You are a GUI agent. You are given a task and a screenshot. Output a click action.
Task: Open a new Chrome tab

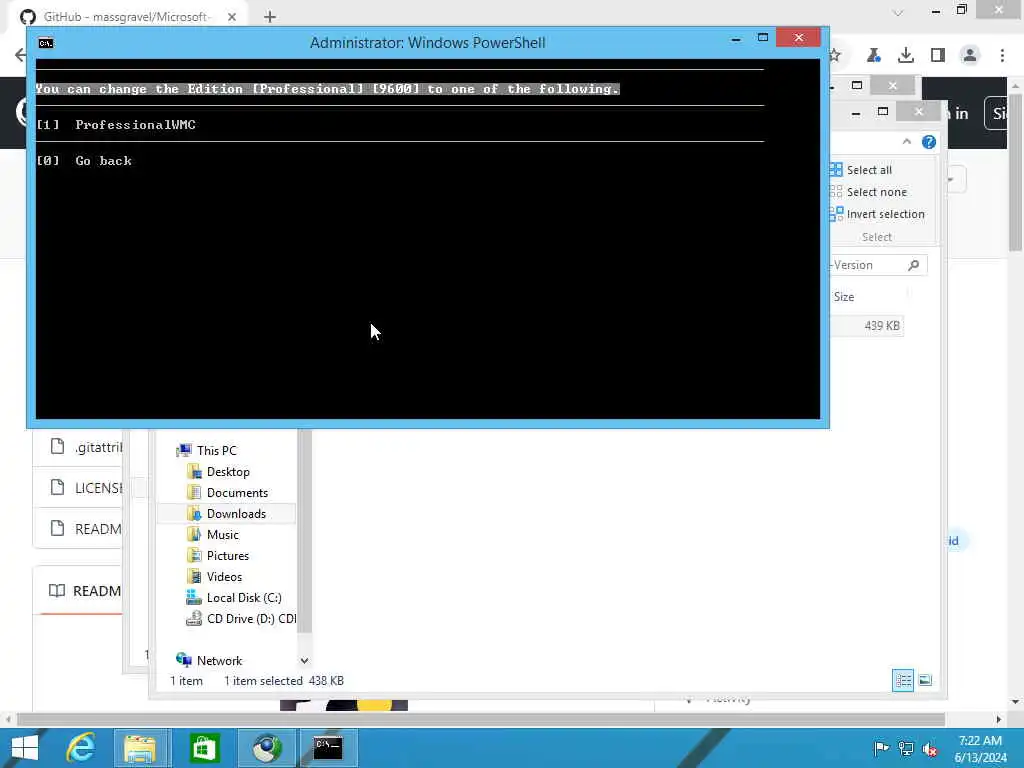point(270,17)
